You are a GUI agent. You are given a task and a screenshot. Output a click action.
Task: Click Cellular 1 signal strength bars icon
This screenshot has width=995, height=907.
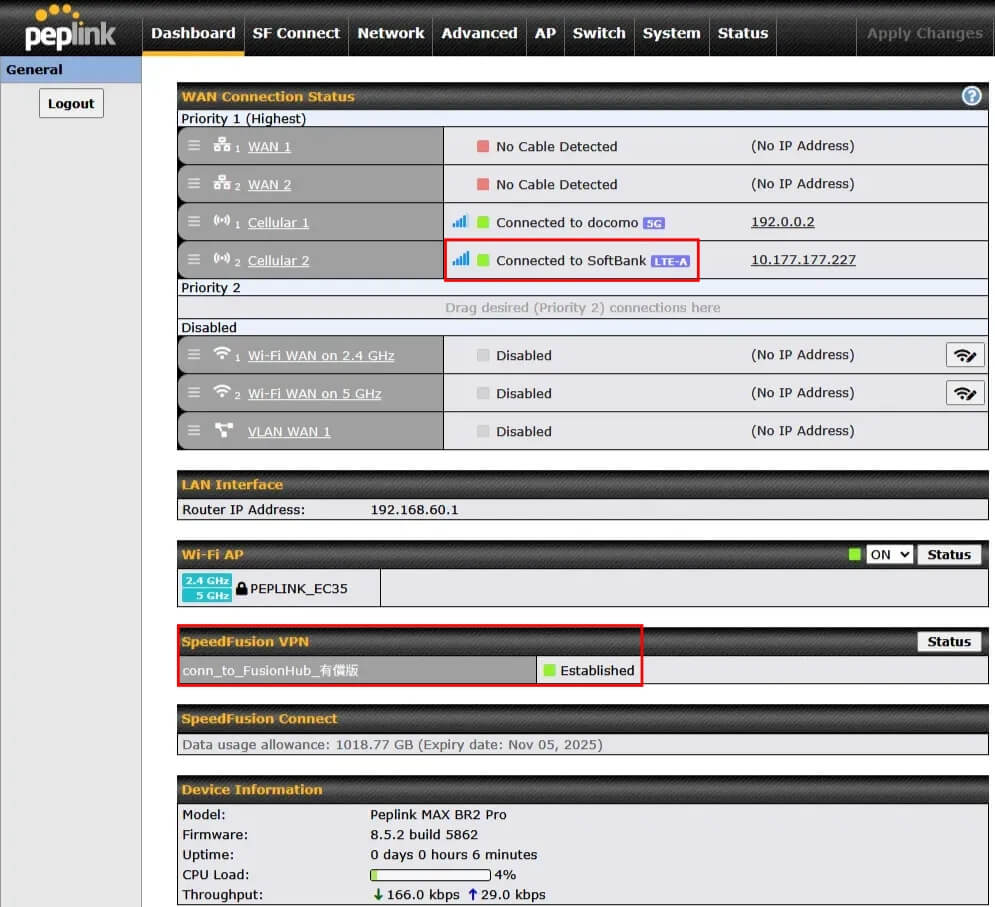460,222
